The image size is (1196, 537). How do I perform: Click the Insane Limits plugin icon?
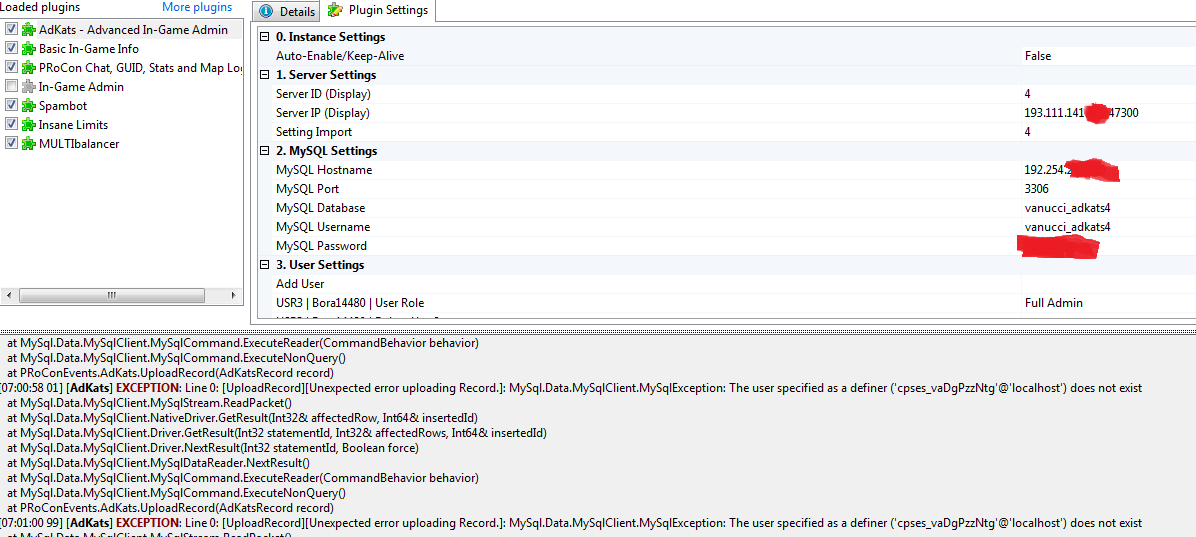(28, 125)
